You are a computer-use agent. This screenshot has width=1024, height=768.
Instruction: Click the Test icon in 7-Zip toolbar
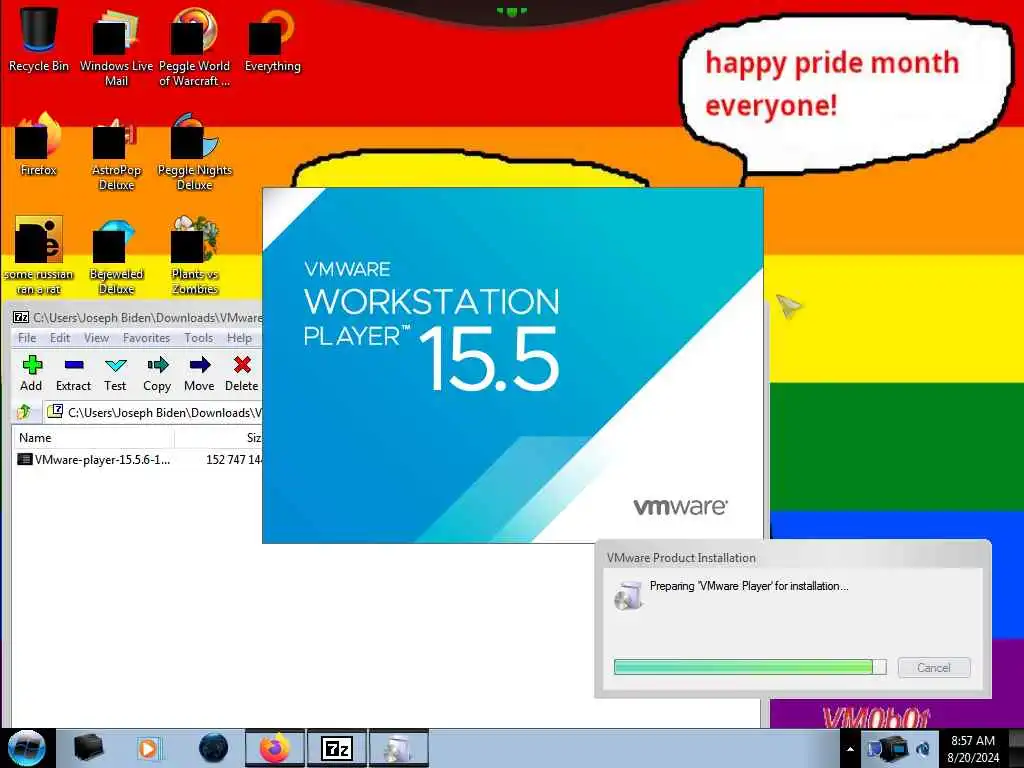click(x=115, y=374)
